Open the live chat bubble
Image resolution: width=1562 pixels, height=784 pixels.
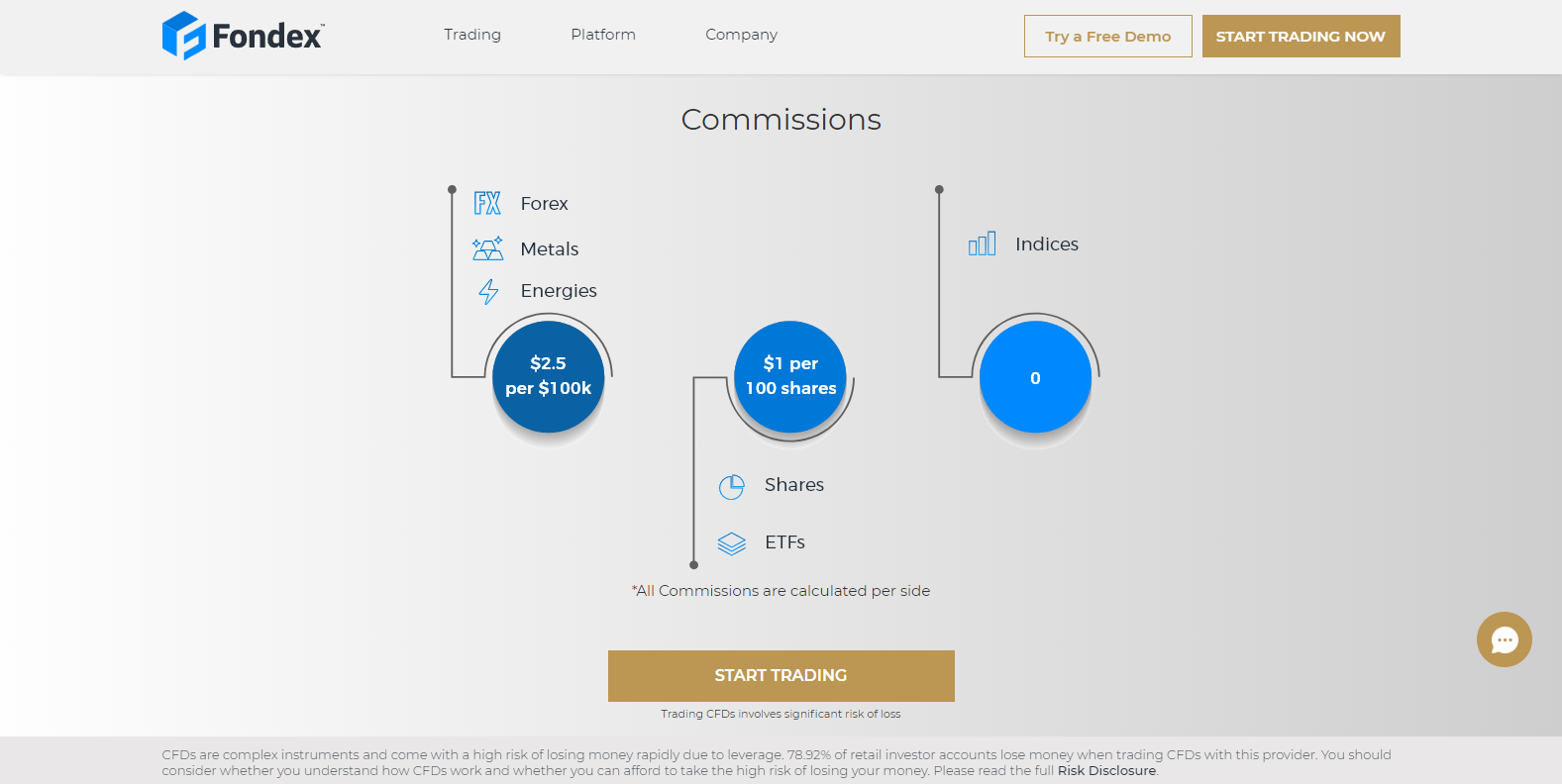click(x=1504, y=639)
